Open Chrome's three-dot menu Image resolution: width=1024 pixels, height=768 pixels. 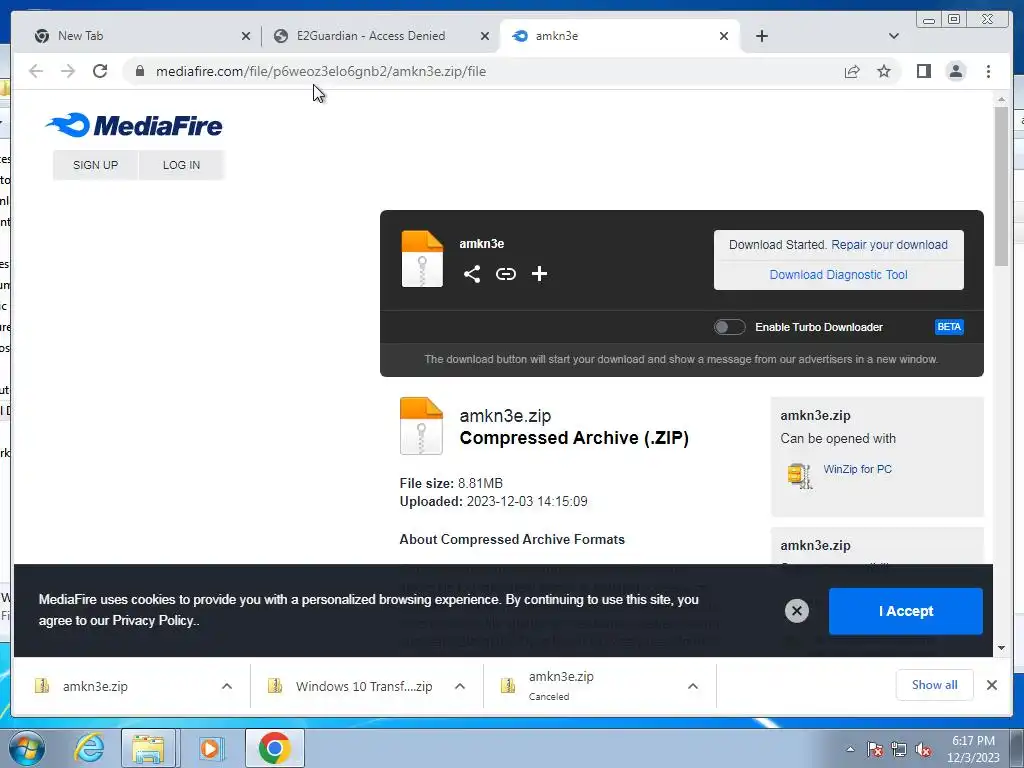pos(988,71)
